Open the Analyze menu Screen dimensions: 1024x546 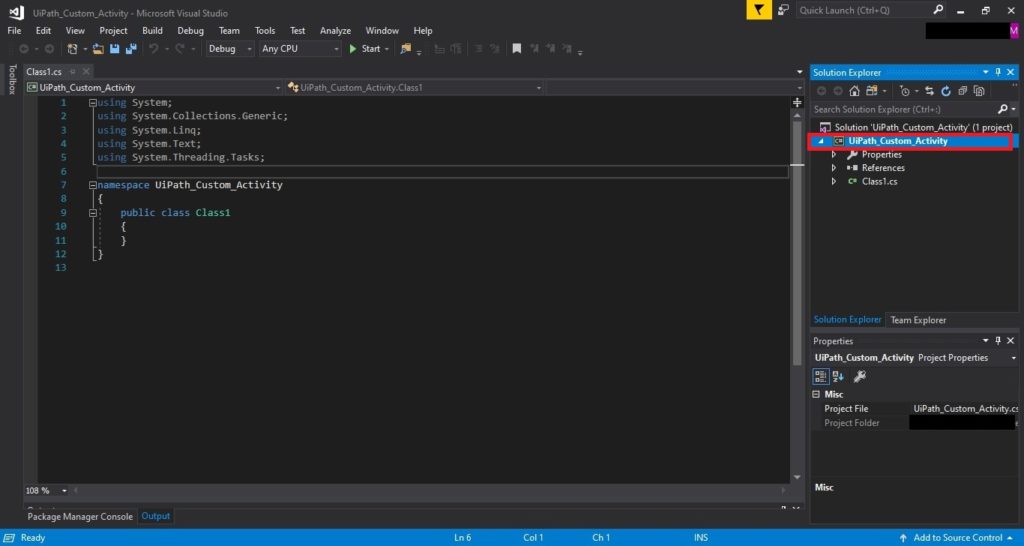(x=335, y=31)
